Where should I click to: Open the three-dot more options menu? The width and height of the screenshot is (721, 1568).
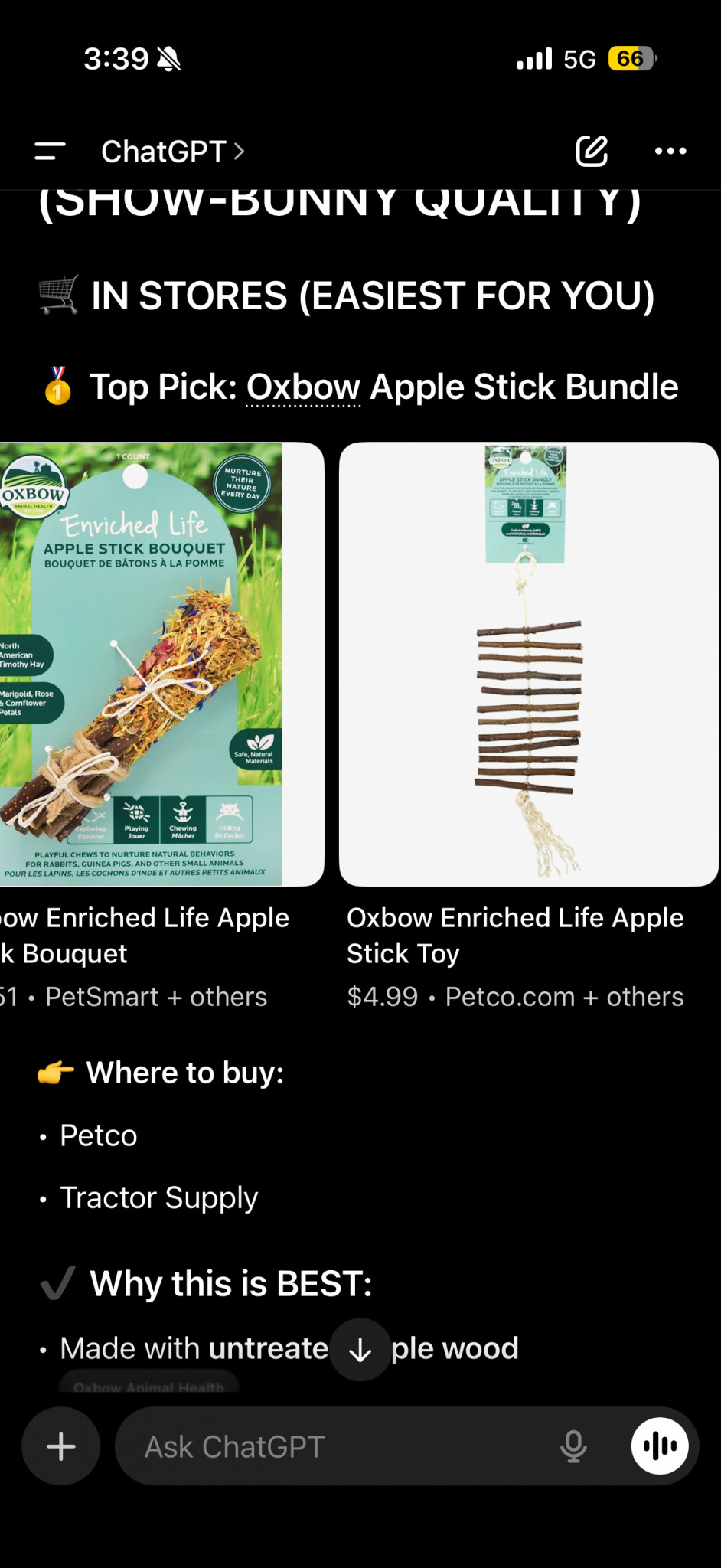pyautogui.click(x=670, y=151)
